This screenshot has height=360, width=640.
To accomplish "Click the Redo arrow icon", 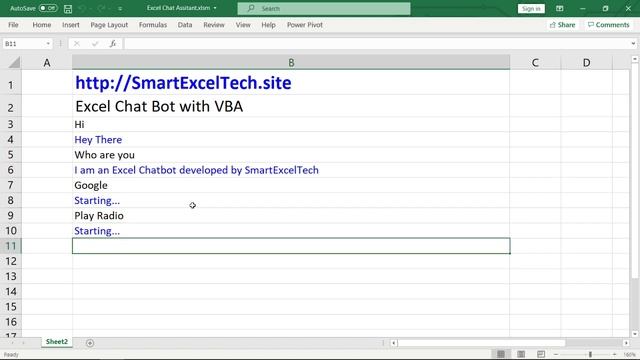I will tap(102, 8).
